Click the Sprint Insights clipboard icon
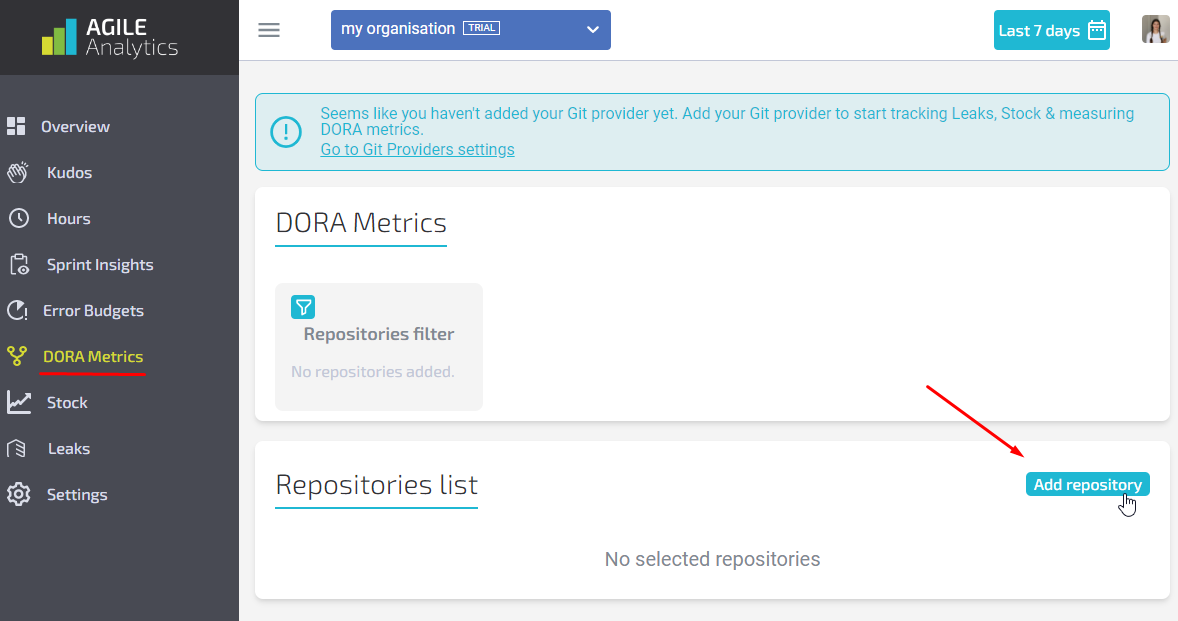 [18, 265]
